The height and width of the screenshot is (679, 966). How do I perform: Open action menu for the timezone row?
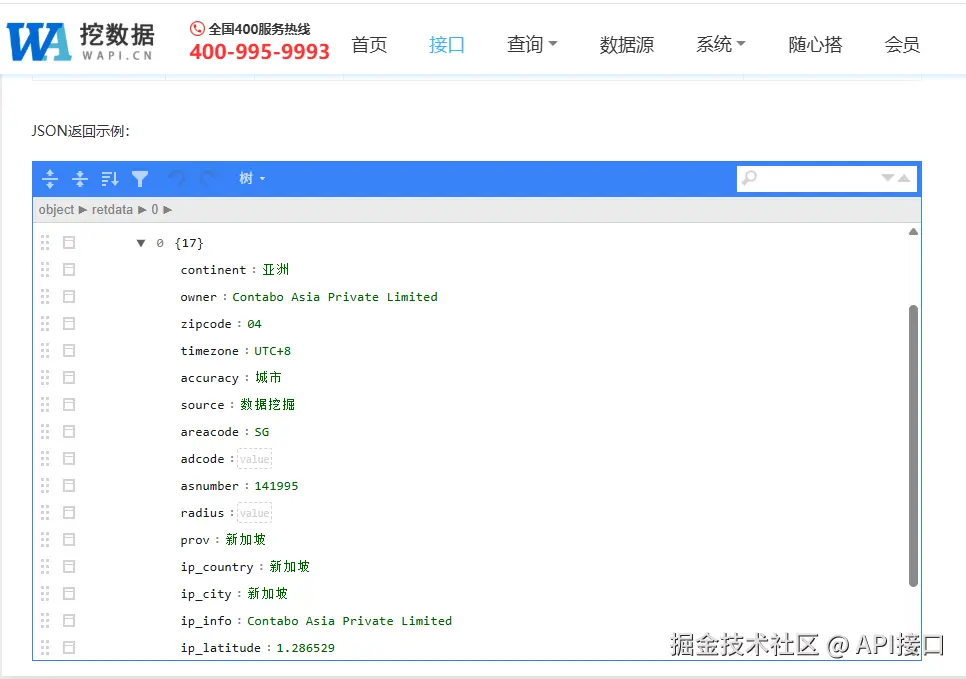pyautogui.click(x=69, y=351)
